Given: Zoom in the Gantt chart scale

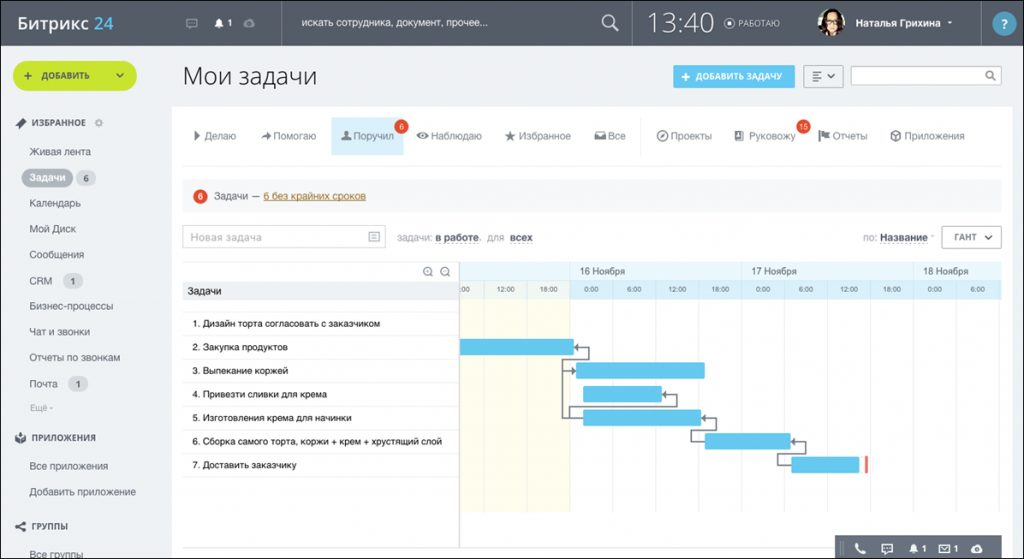Looking at the screenshot, I should click(428, 271).
